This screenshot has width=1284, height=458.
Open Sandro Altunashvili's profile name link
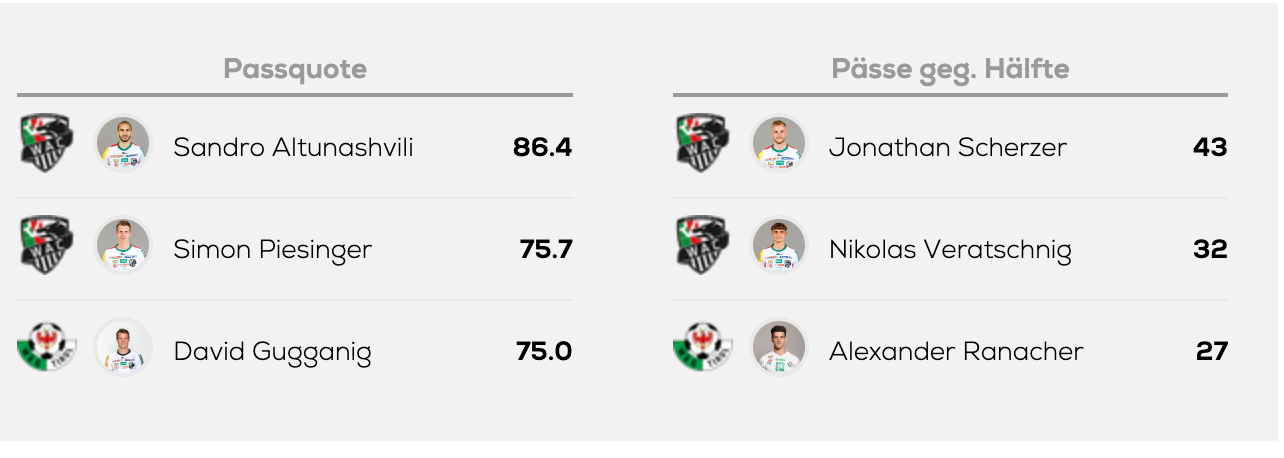[x=294, y=147]
